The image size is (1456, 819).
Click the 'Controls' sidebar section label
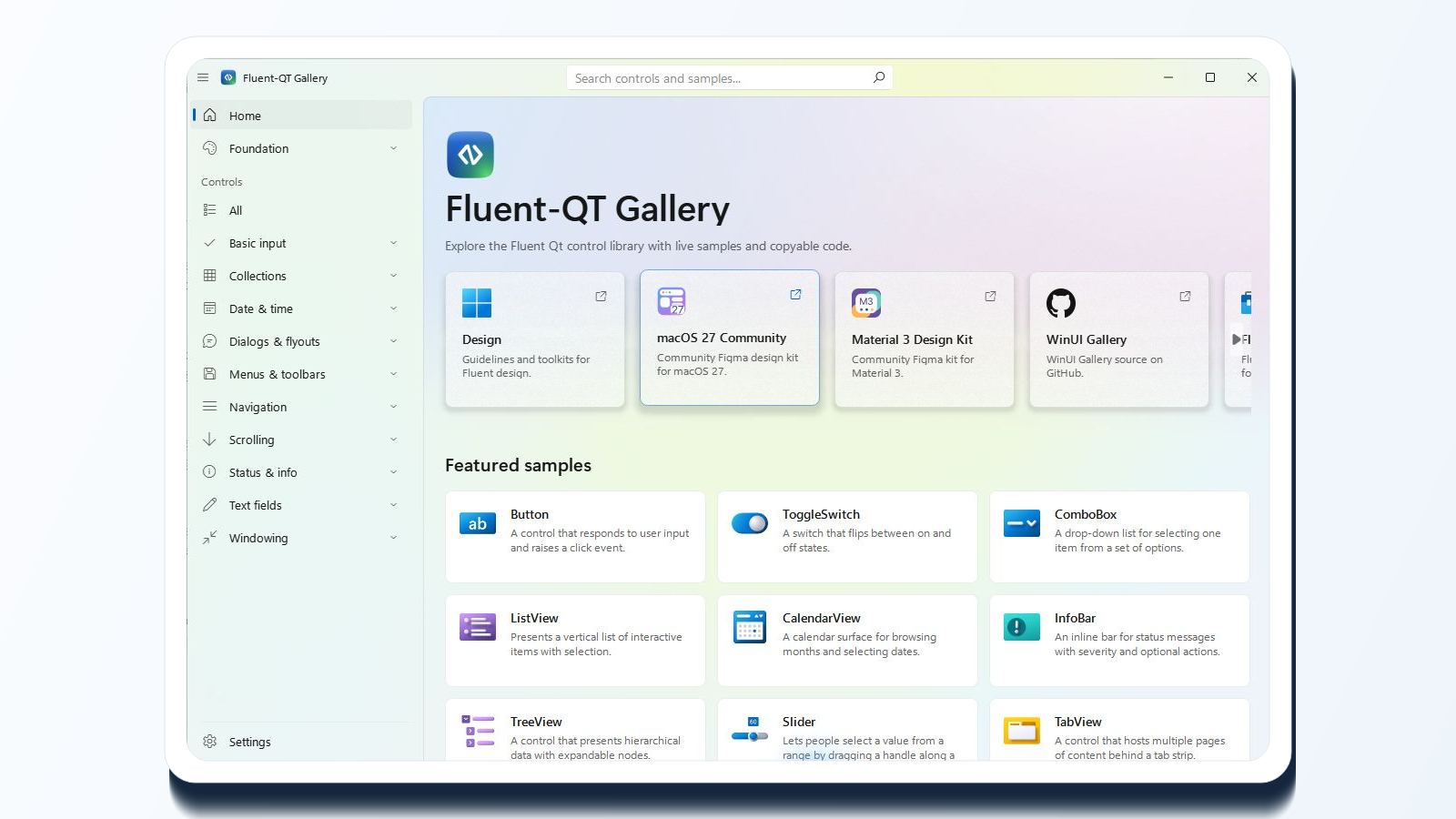pos(221,182)
